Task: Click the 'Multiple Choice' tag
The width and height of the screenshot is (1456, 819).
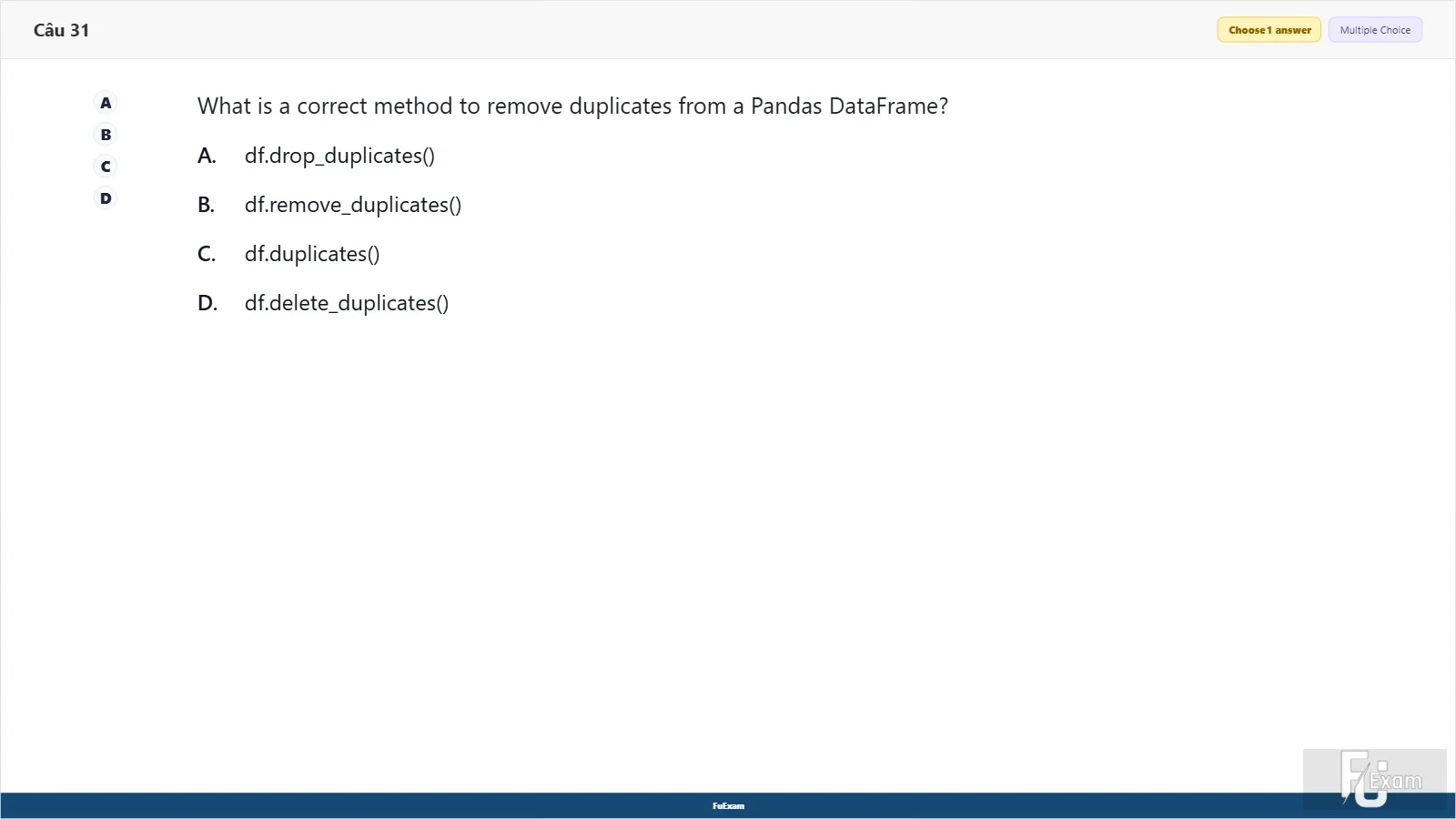Action: click(x=1375, y=30)
